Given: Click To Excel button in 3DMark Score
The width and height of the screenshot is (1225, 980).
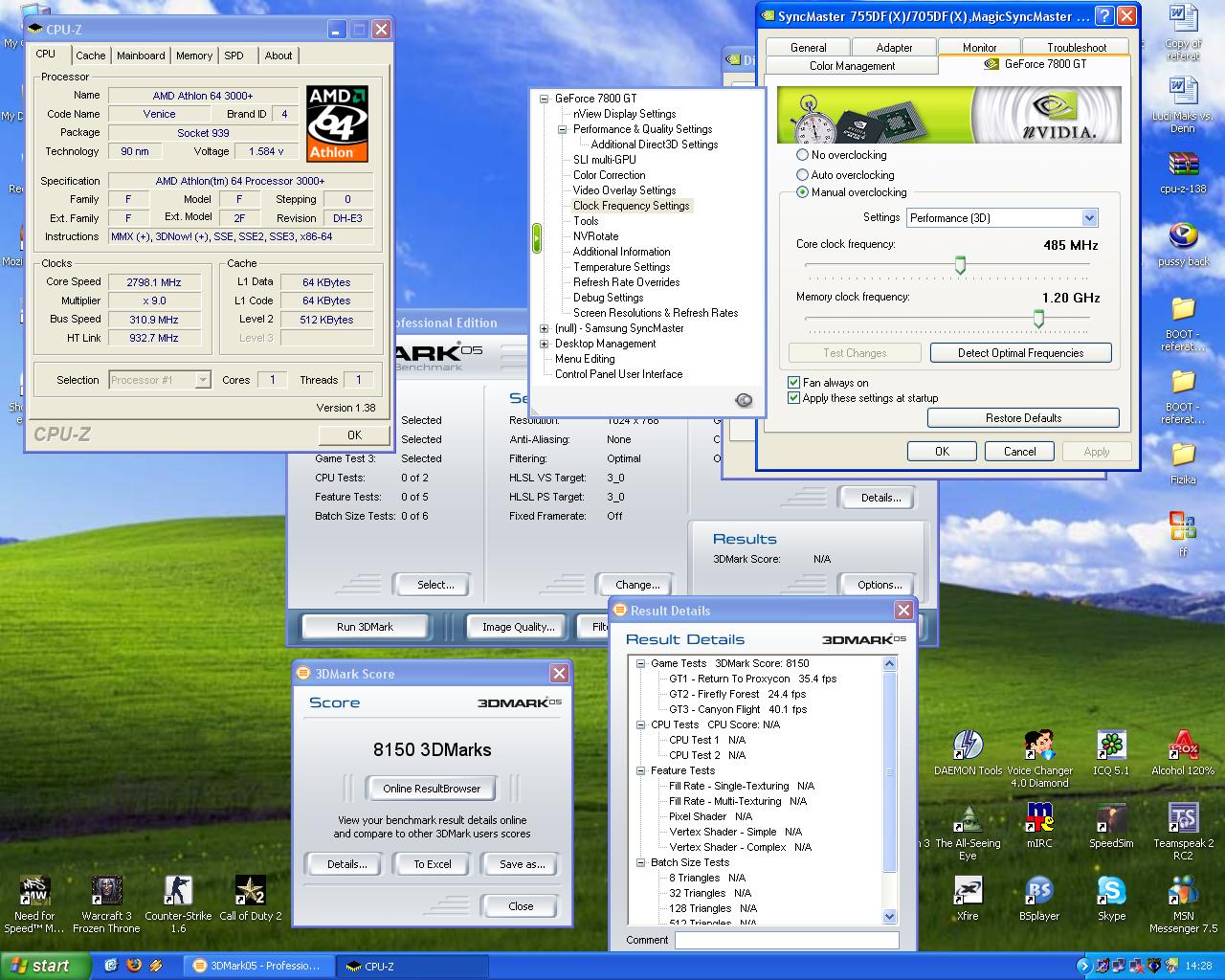Looking at the screenshot, I should (x=433, y=864).
